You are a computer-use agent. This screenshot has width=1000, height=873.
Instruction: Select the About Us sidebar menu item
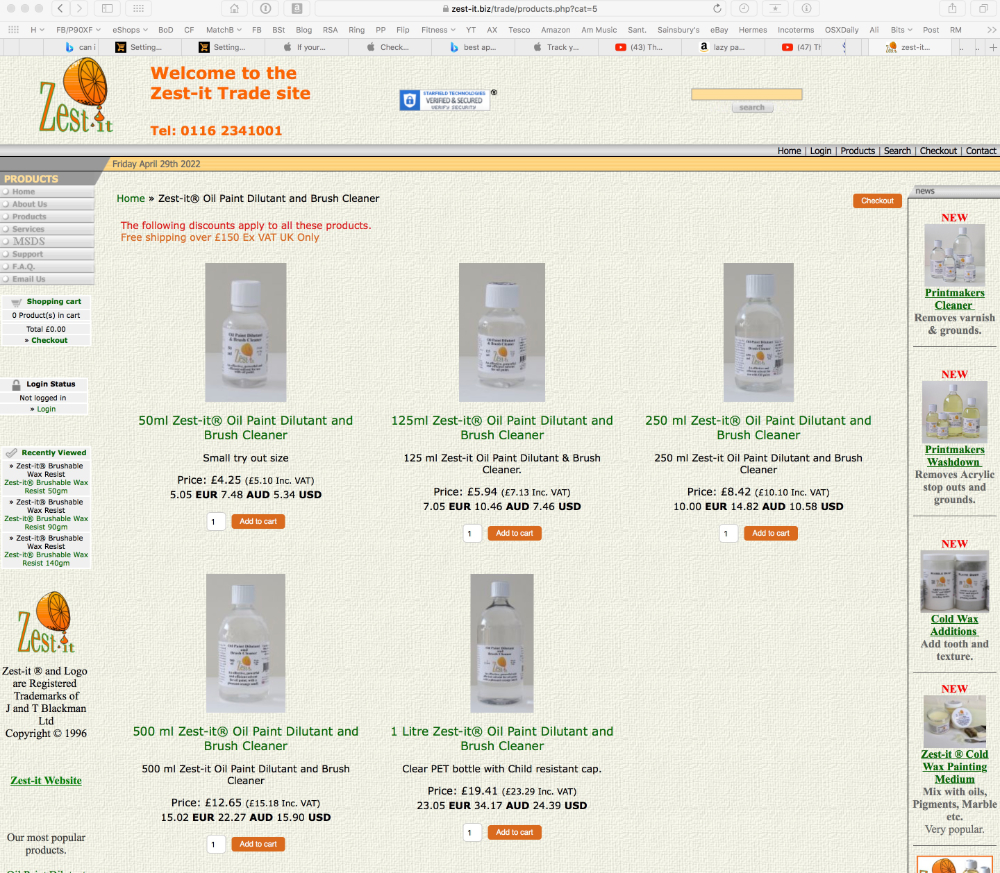[x=29, y=204]
